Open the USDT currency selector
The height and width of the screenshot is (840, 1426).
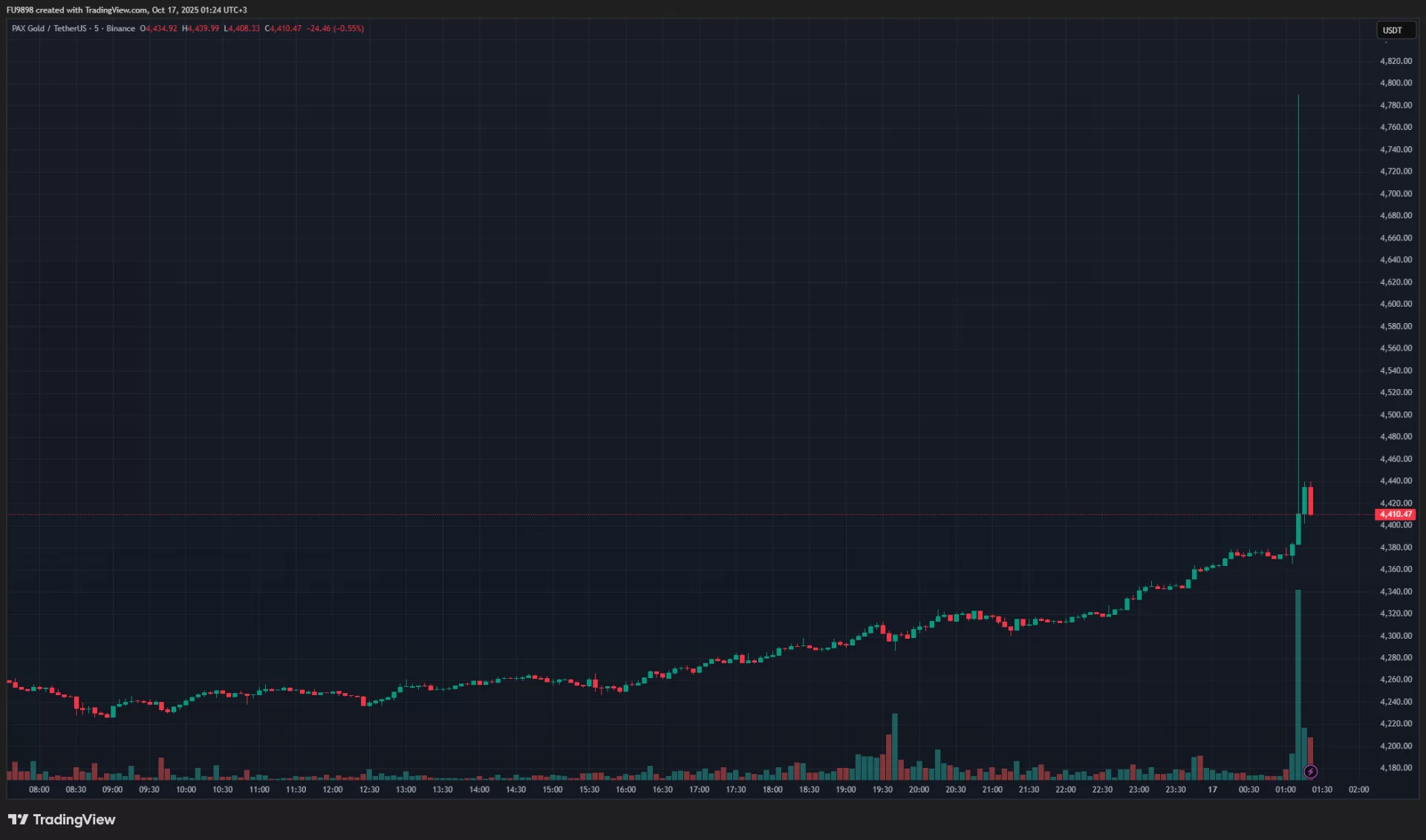click(x=1393, y=30)
